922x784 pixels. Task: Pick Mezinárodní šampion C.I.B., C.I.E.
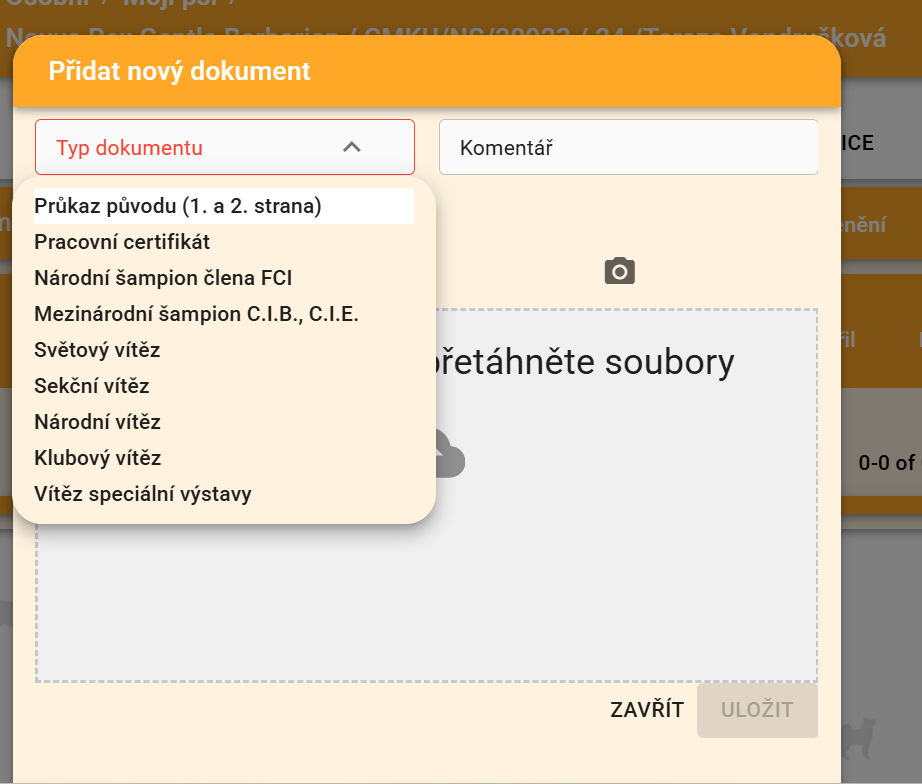point(196,314)
